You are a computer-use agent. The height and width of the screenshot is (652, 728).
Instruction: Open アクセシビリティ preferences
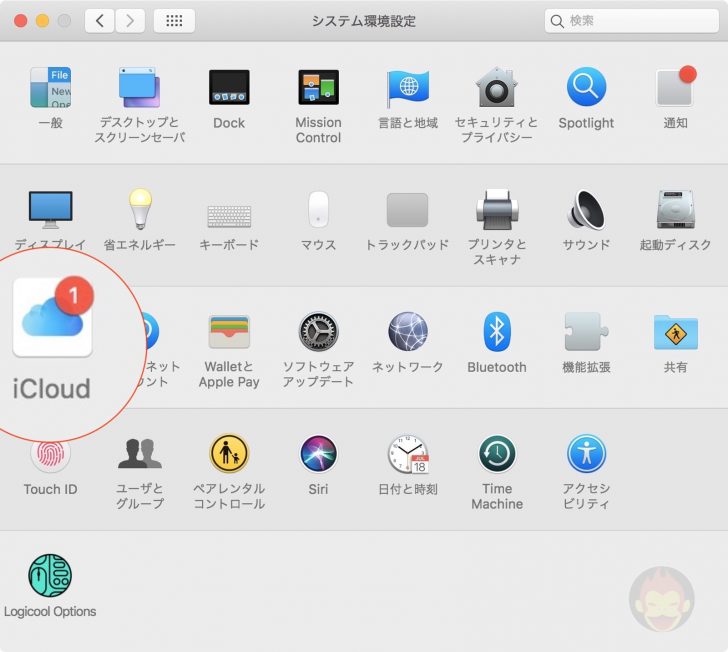(586, 453)
